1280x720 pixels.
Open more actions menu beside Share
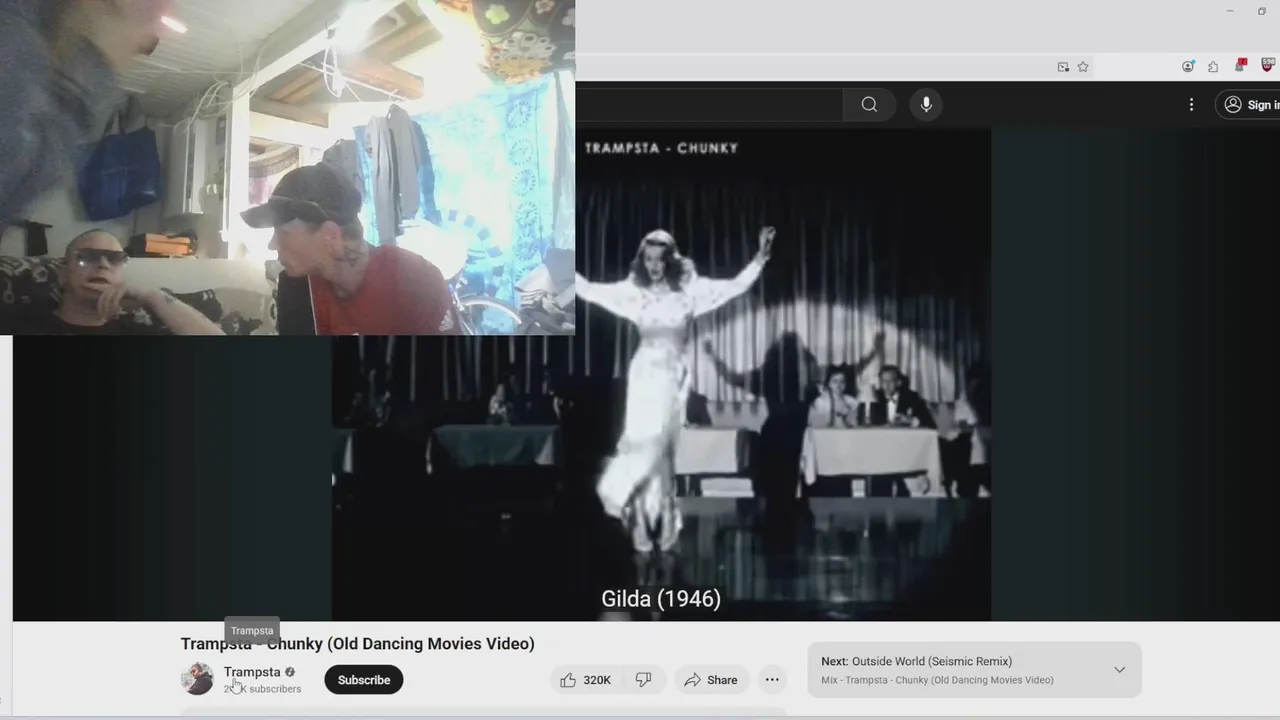(772, 680)
